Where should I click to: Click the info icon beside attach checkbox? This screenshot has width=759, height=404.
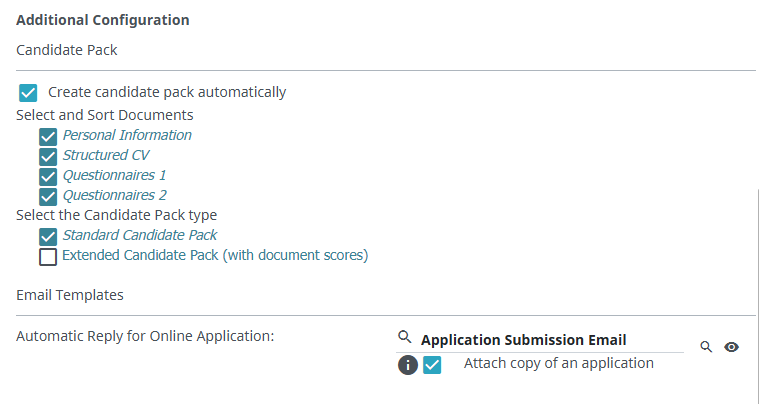click(407, 365)
